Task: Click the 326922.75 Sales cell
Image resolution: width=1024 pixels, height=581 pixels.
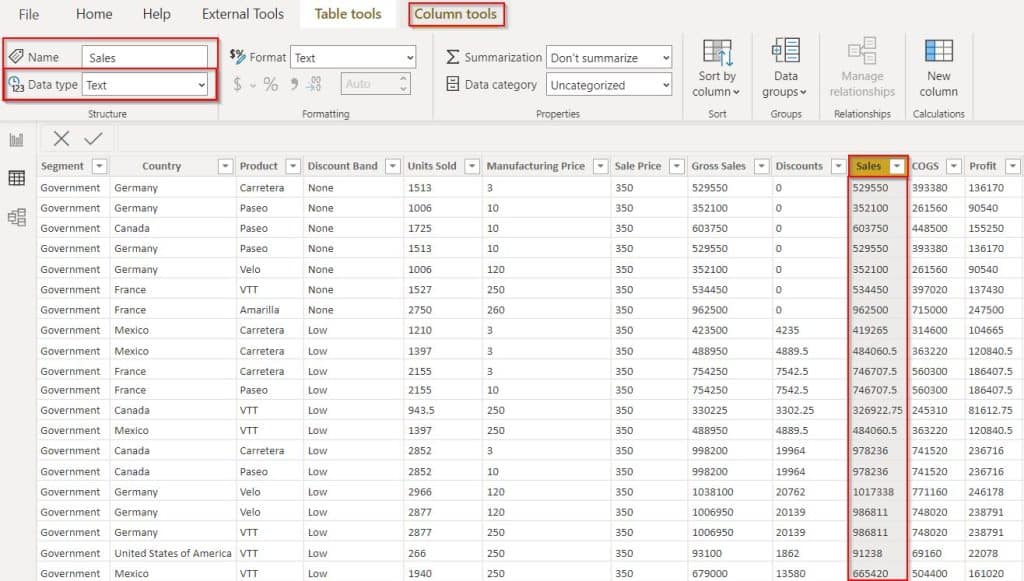Action: [878, 410]
